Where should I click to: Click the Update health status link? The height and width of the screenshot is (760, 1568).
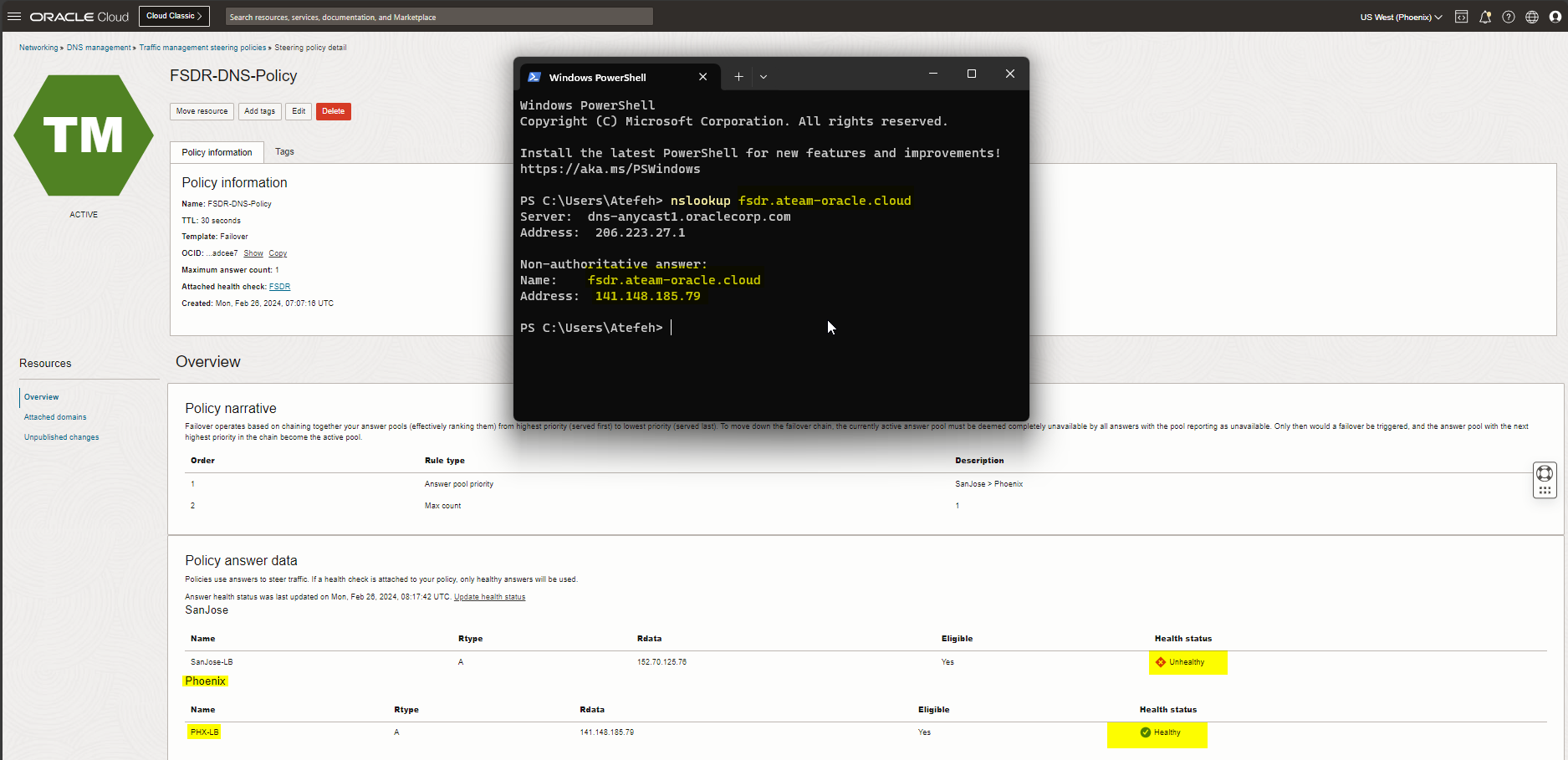pyautogui.click(x=489, y=597)
